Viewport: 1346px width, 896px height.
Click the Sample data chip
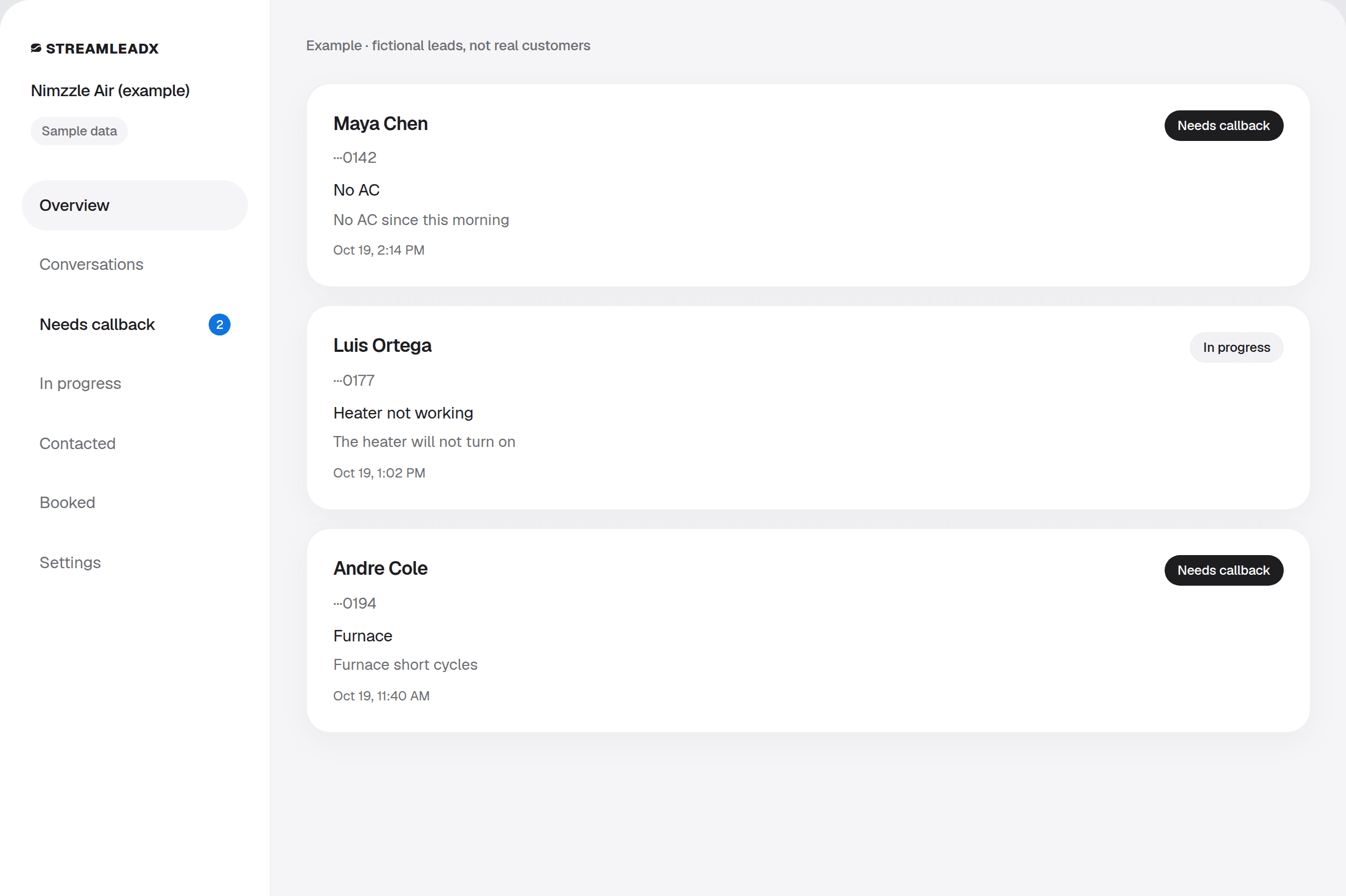(x=79, y=131)
